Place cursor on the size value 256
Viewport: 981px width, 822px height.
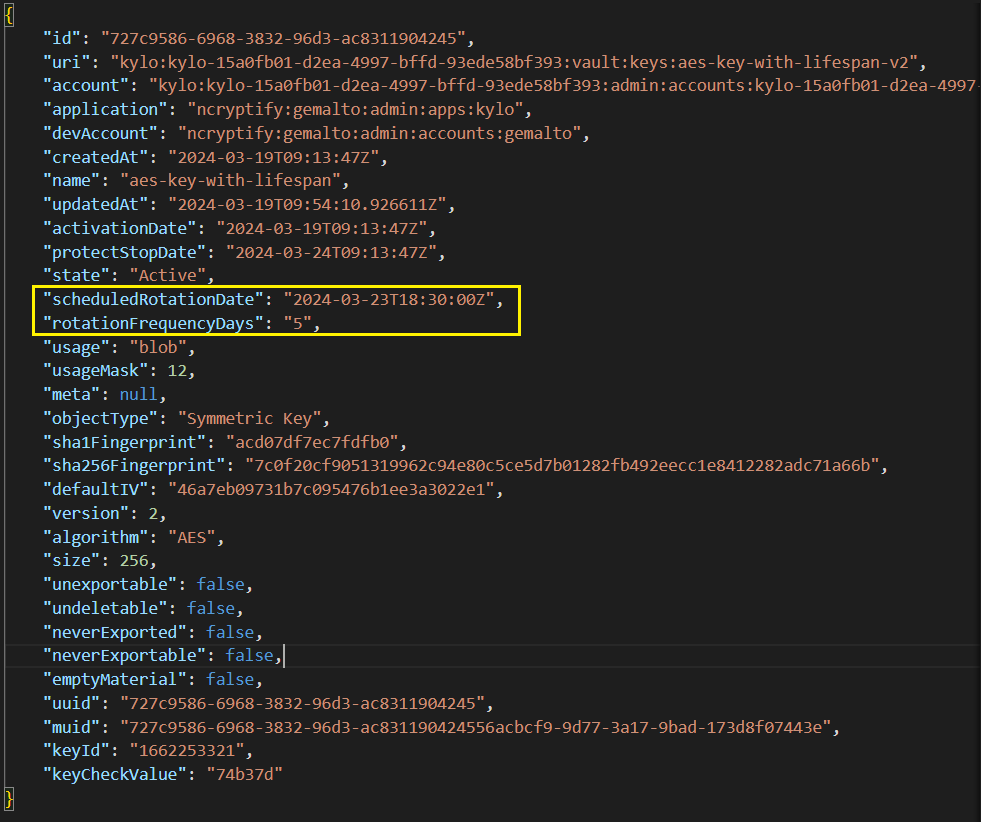(x=135, y=560)
